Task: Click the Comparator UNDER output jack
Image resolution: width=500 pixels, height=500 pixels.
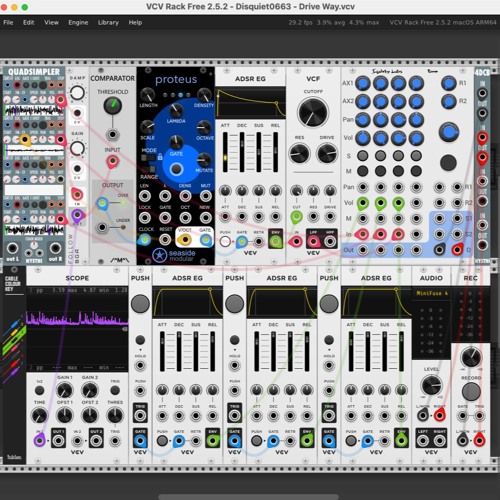Action: coord(102,228)
